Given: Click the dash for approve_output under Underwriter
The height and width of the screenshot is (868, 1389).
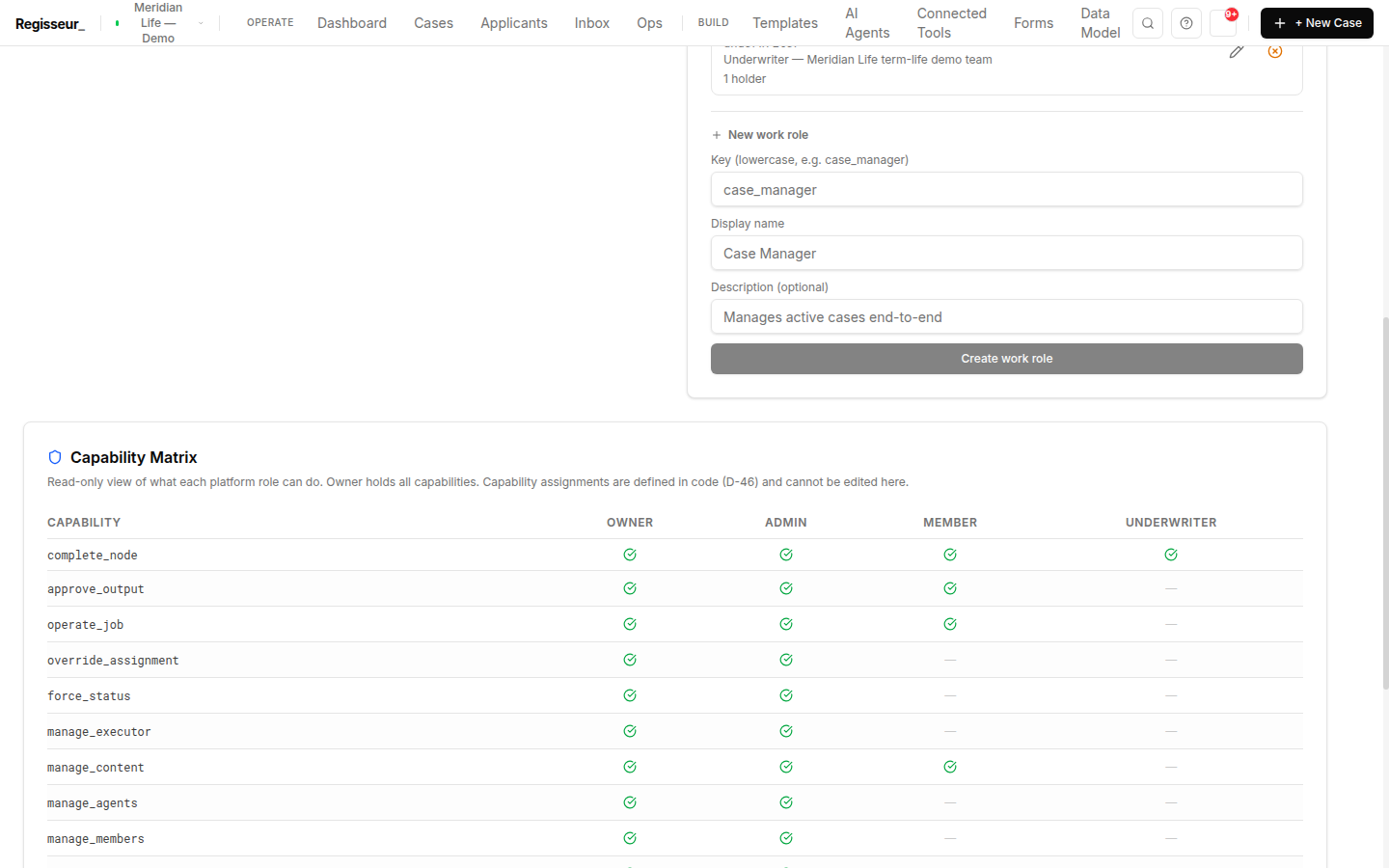Looking at the screenshot, I should point(1171,588).
